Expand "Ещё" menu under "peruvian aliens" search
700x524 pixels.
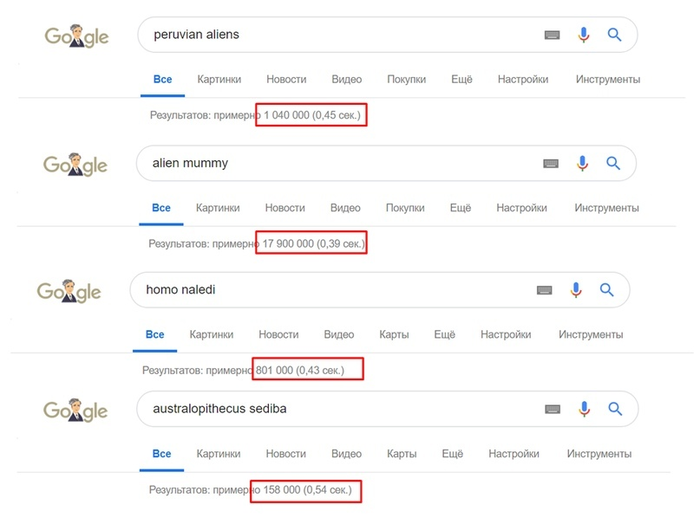click(x=461, y=79)
